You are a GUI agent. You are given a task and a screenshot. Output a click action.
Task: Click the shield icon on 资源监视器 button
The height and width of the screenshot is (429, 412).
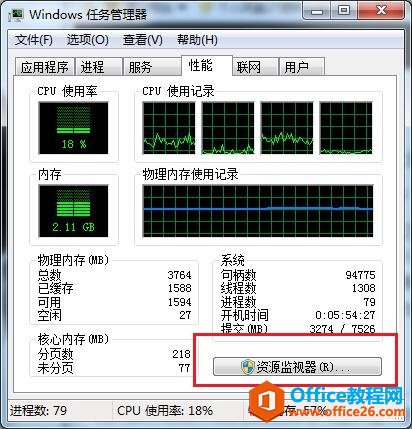(x=247, y=367)
